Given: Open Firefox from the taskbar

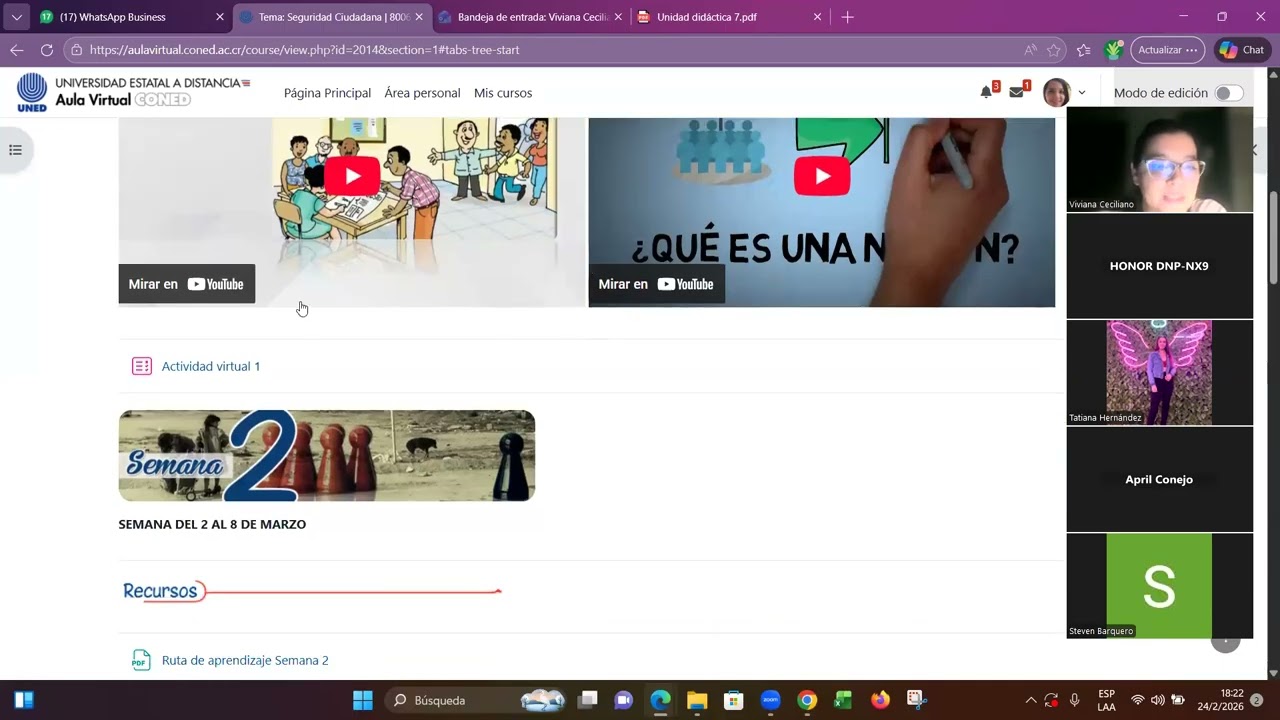Looking at the screenshot, I should point(880,700).
